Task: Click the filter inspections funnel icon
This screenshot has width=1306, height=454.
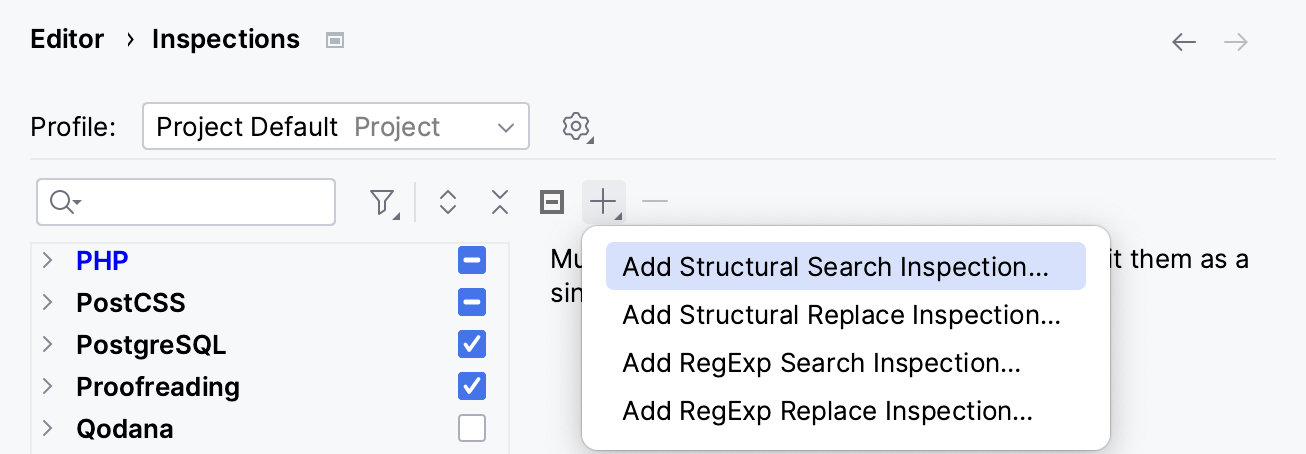Action: click(381, 203)
